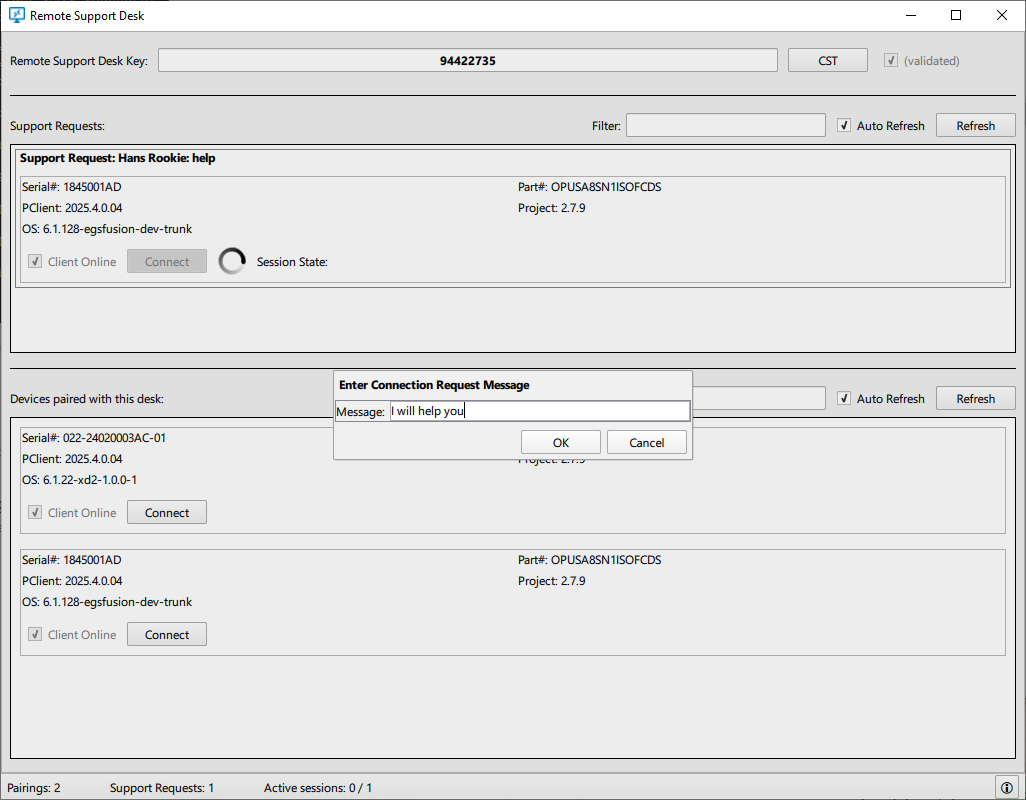Disable Auto Refresh for paired devices list
The width and height of the screenshot is (1026, 800).
[845, 399]
